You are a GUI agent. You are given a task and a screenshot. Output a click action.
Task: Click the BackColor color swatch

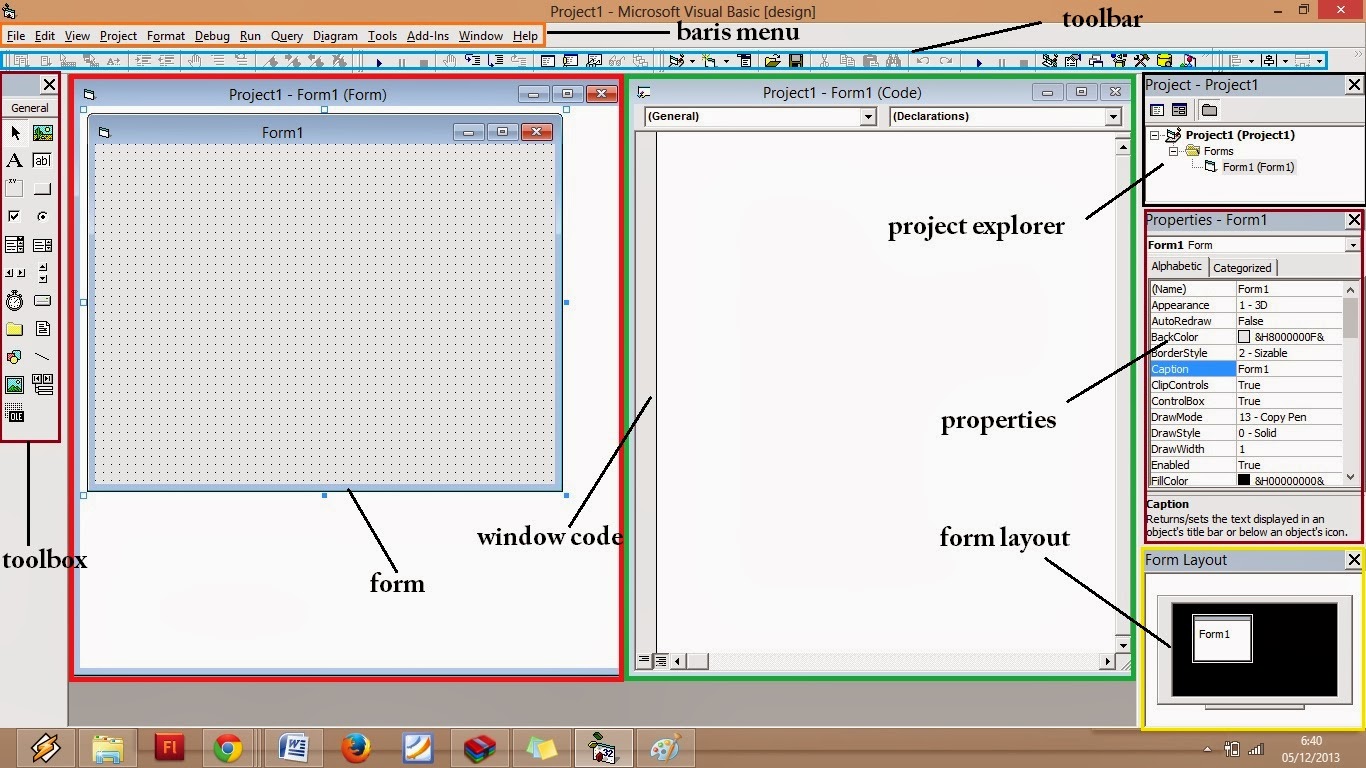(1244, 337)
